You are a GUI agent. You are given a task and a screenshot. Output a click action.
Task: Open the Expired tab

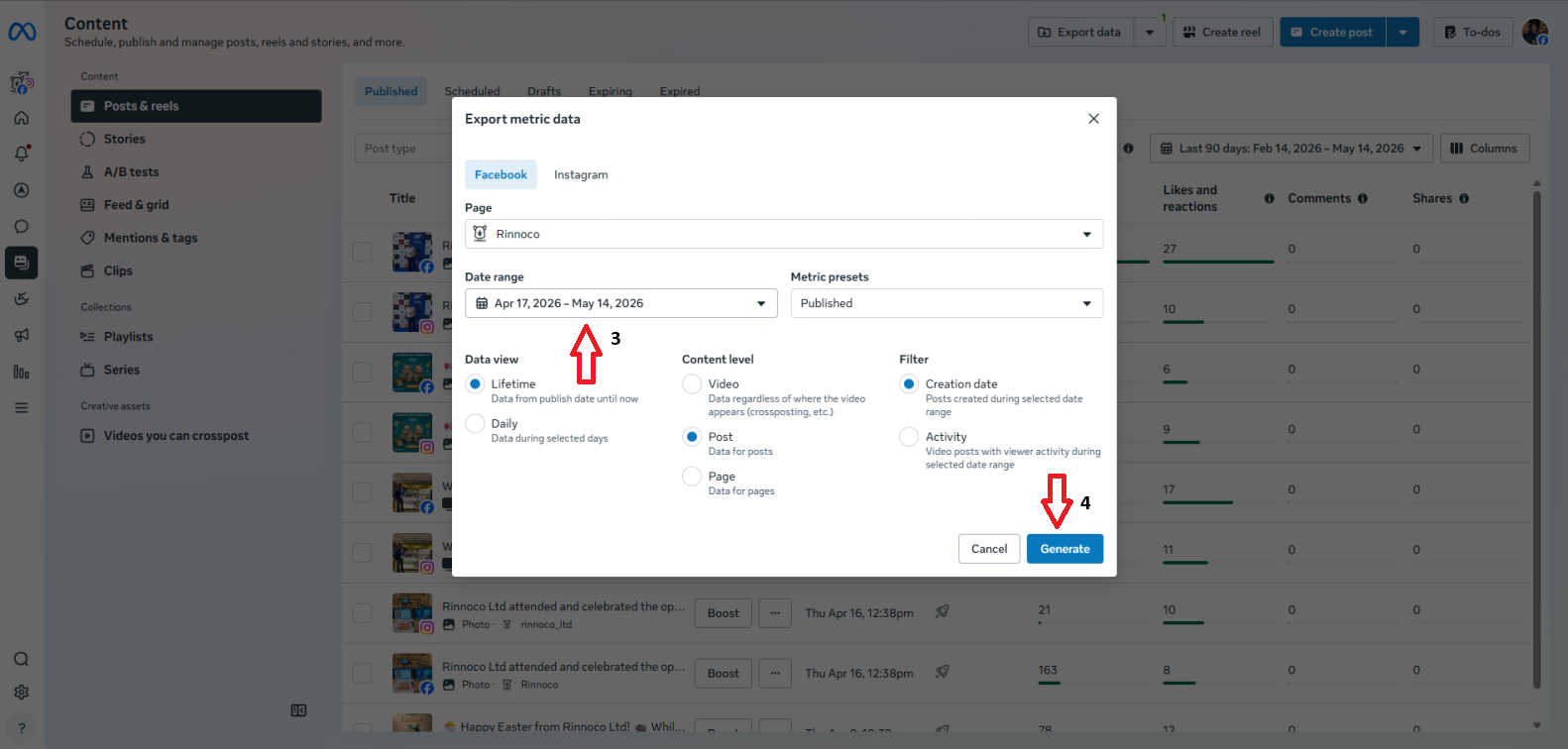click(680, 91)
